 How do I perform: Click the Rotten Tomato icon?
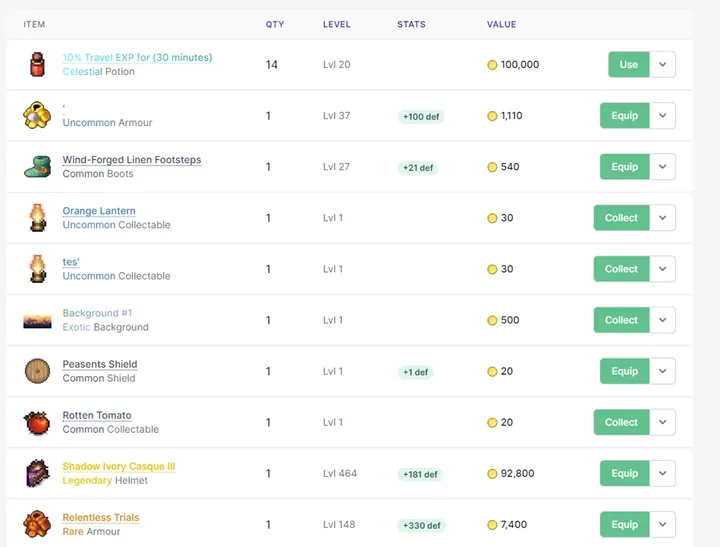tap(37, 423)
